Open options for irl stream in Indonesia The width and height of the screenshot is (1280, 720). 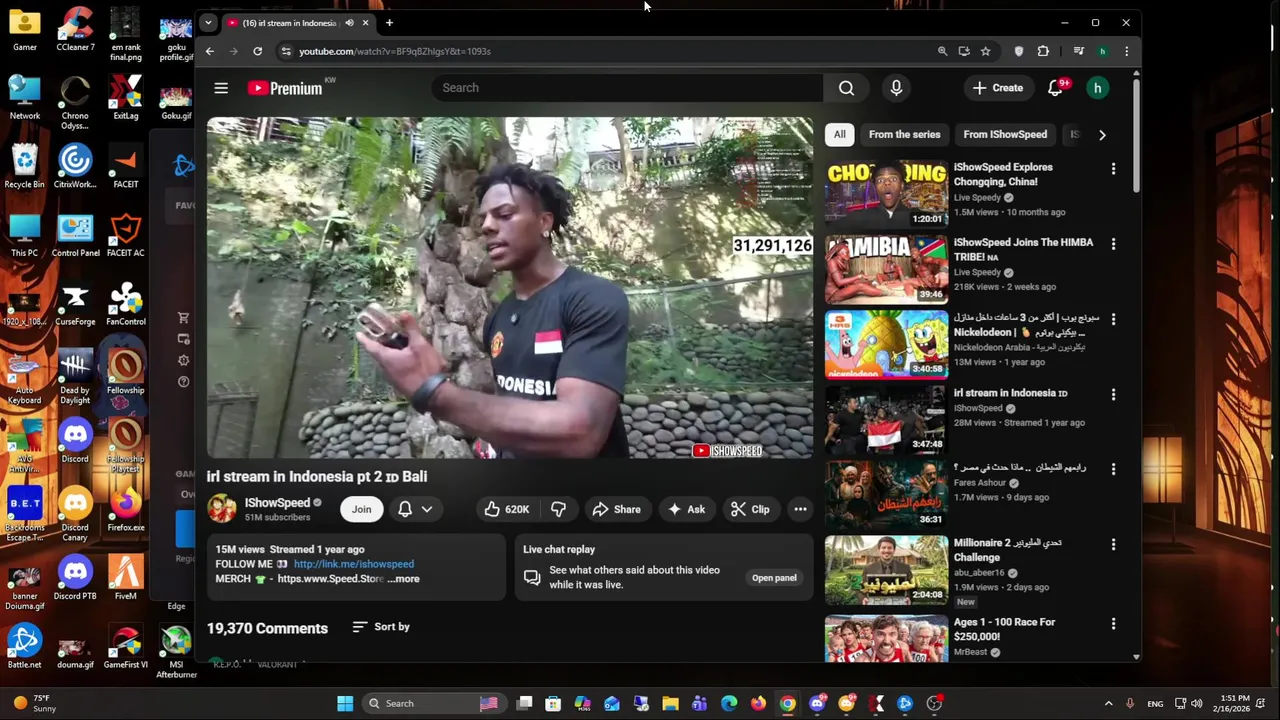[x=1113, y=394]
